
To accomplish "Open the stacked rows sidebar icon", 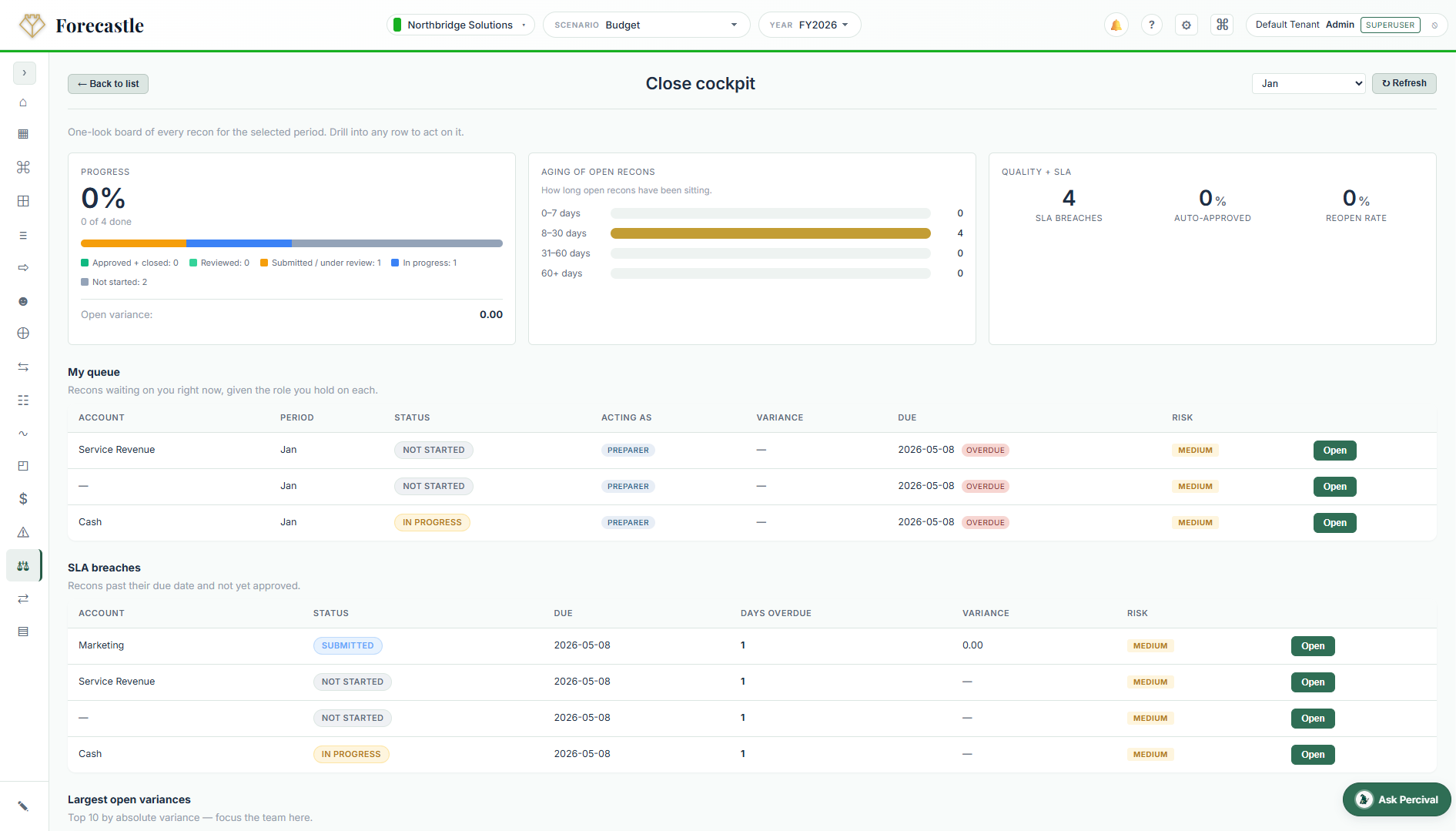I will 23,632.
